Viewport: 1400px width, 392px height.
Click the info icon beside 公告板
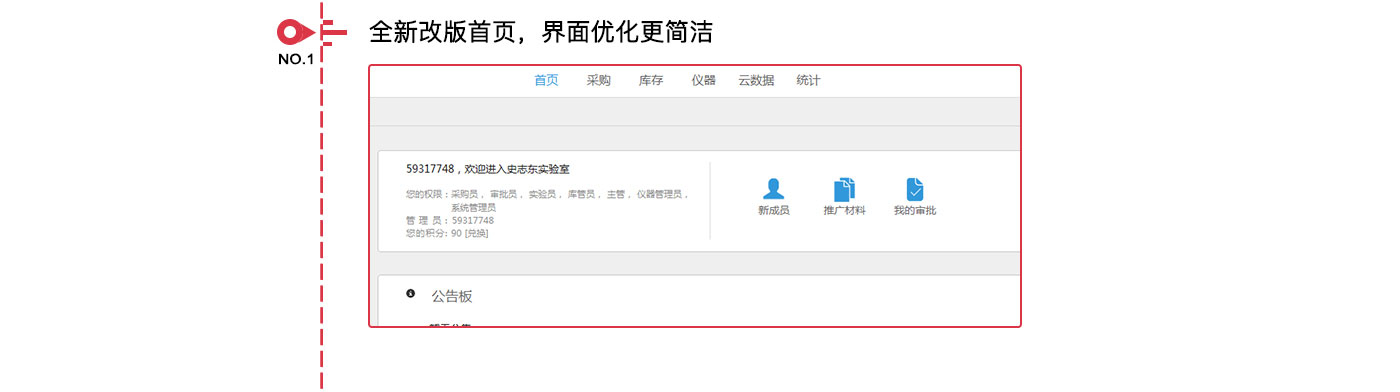(x=410, y=294)
